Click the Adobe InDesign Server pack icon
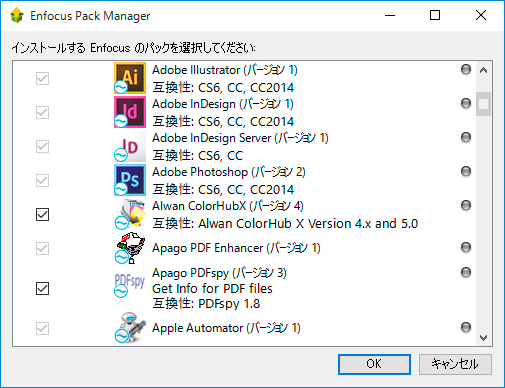The image size is (505, 388). 130,146
